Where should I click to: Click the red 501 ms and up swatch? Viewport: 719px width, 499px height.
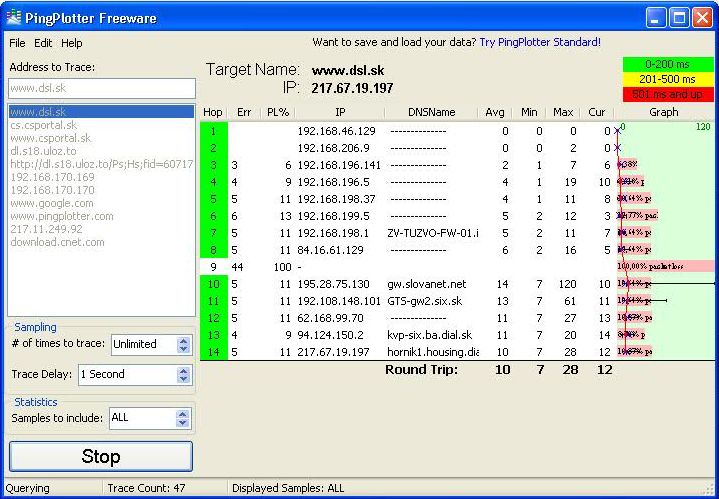click(667, 94)
